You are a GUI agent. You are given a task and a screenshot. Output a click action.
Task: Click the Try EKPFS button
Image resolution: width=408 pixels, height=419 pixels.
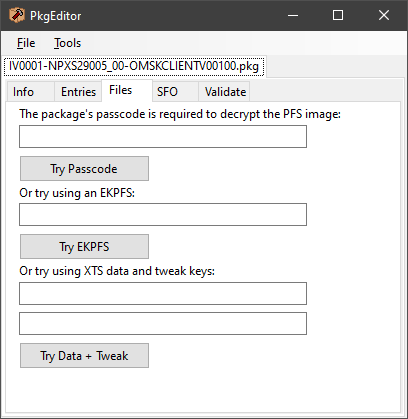pyautogui.click(x=84, y=247)
